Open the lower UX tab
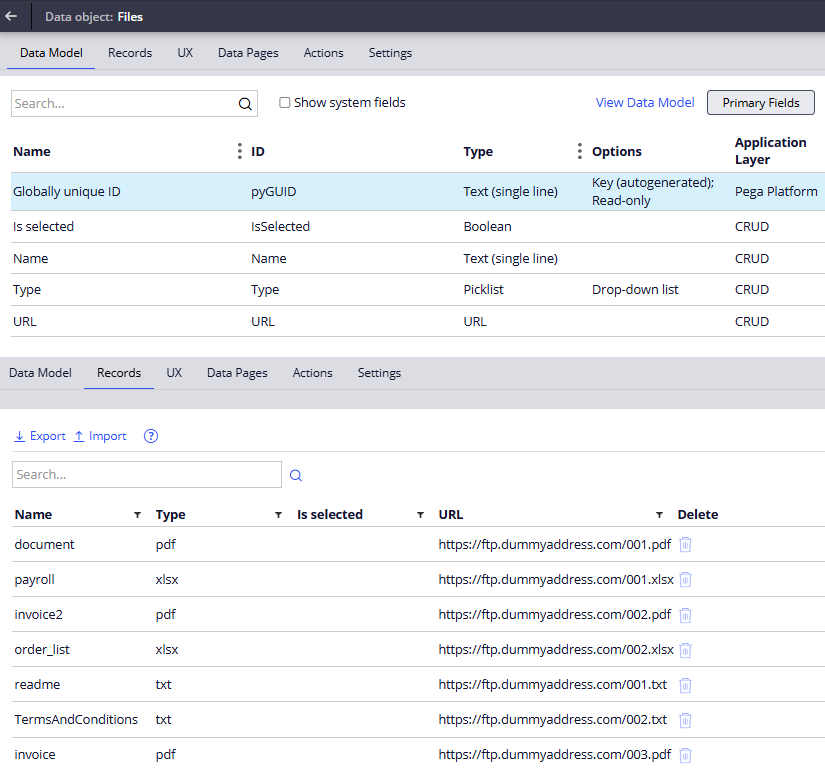Screen dimensions: 825x770 tap(174, 373)
